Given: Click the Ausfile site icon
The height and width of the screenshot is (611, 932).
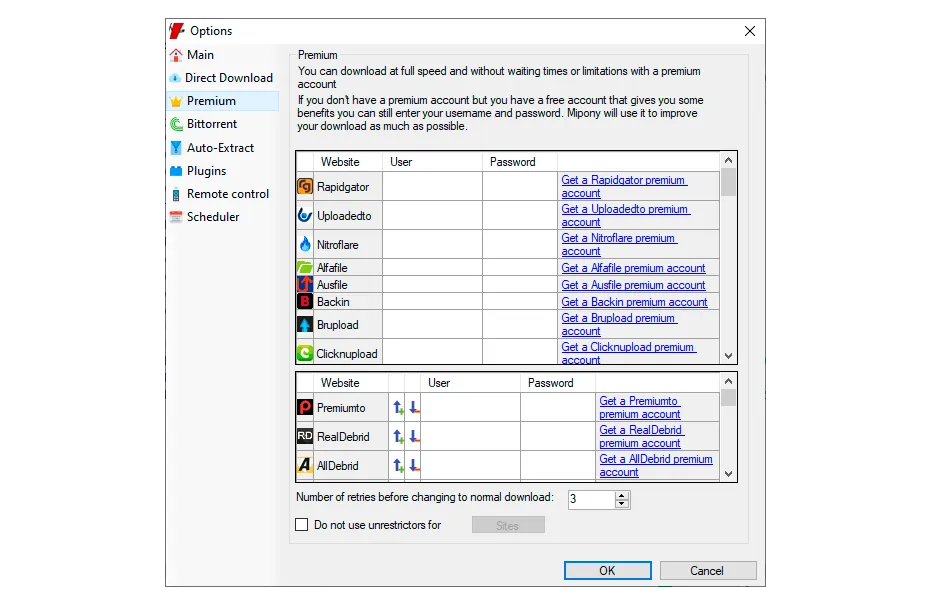Looking at the screenshot, I should point(305,285).
